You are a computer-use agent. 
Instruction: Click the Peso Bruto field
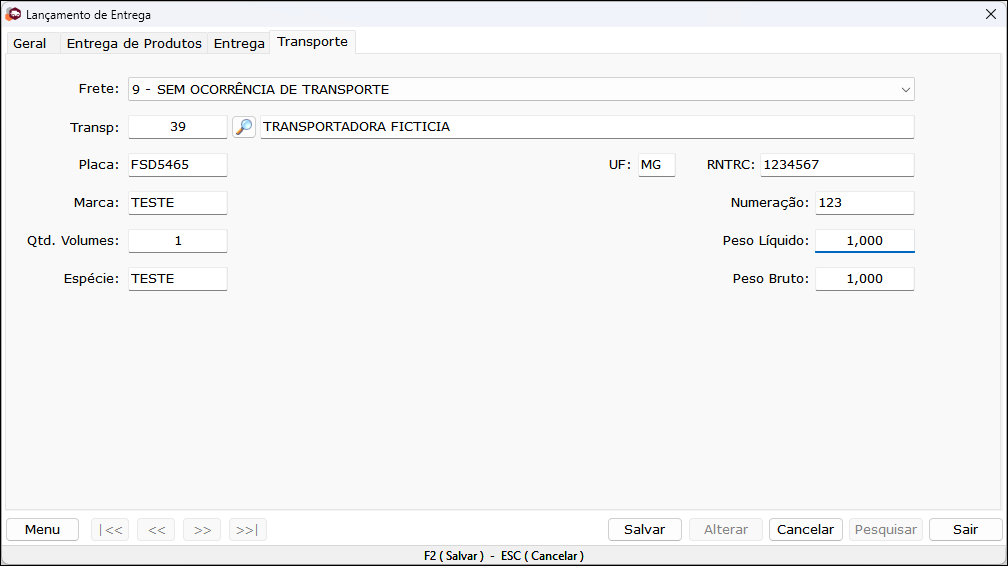[x=865, y=278]
